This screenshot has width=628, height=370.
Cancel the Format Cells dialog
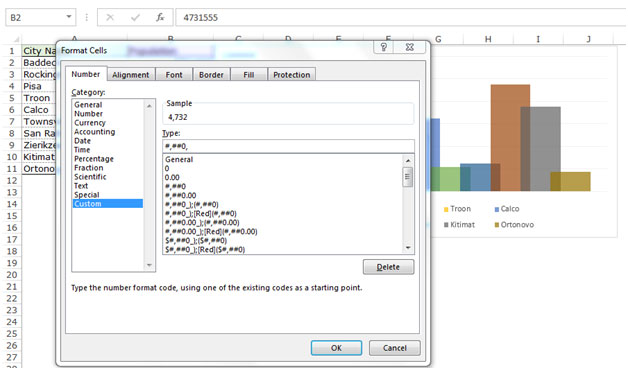pos(395,348)
